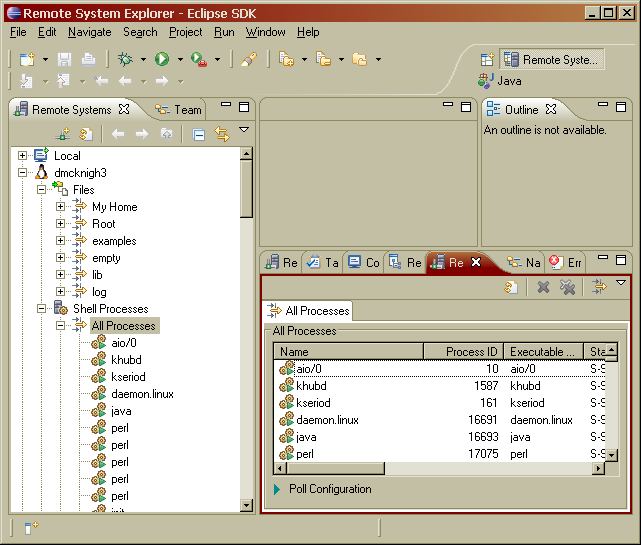Click the status bar fast view icon
641x545 pixels.
[x=31, y=527]
